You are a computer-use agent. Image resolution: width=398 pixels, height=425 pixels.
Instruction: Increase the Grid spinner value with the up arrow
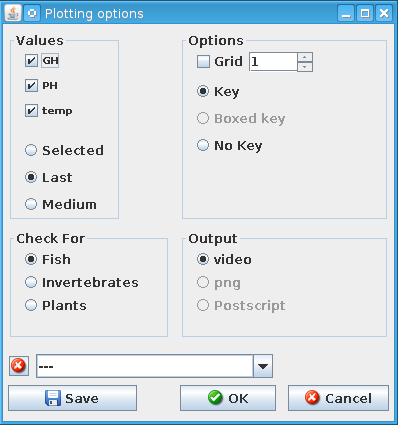(305, 57)
